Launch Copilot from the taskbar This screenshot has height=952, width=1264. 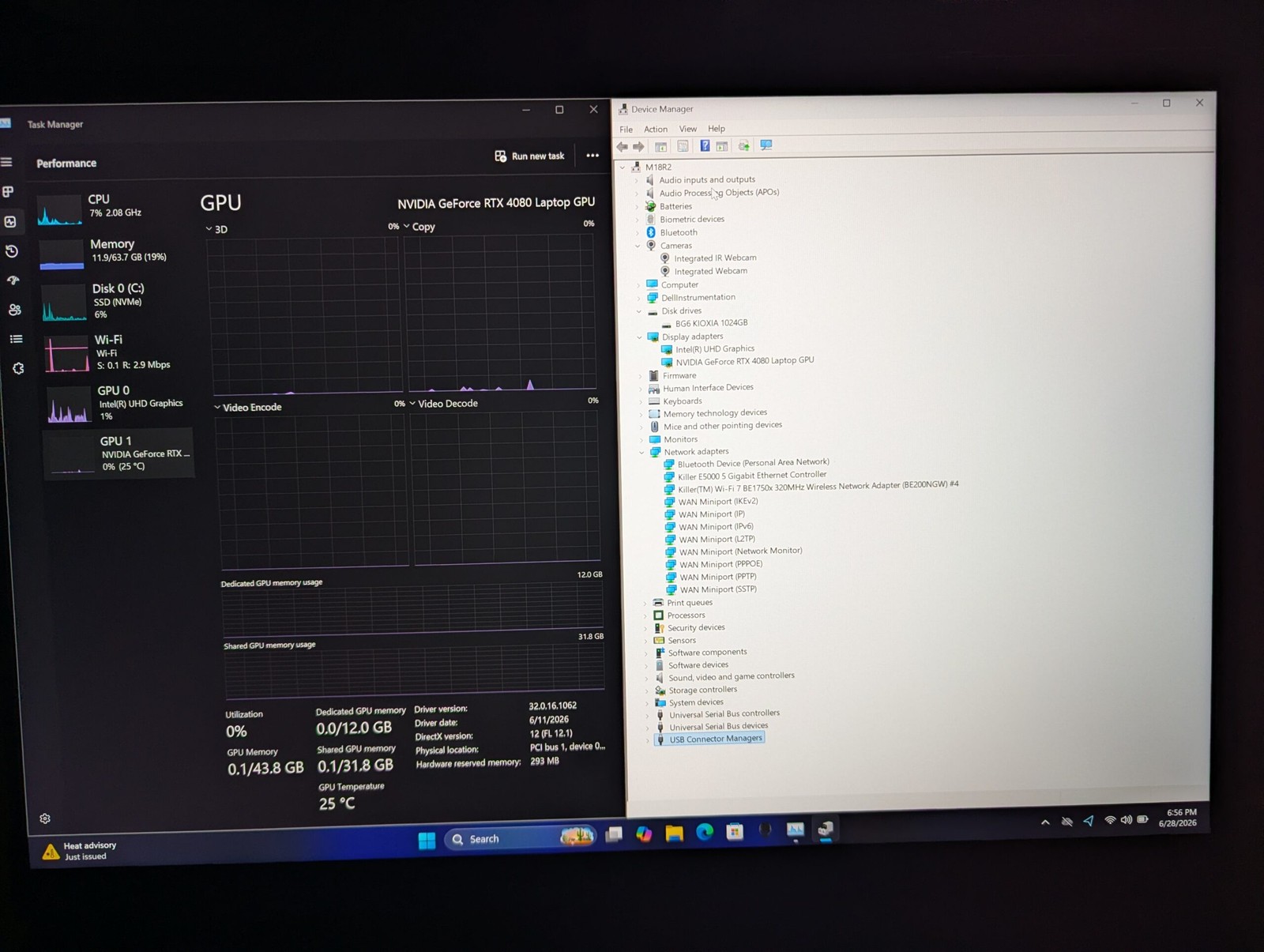(x=644, y=833)
